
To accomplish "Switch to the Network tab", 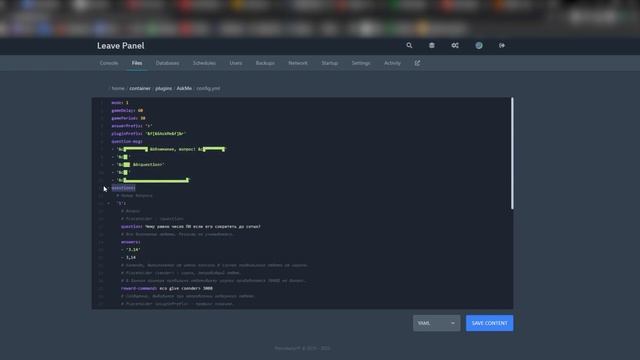I will coord(298,63).
